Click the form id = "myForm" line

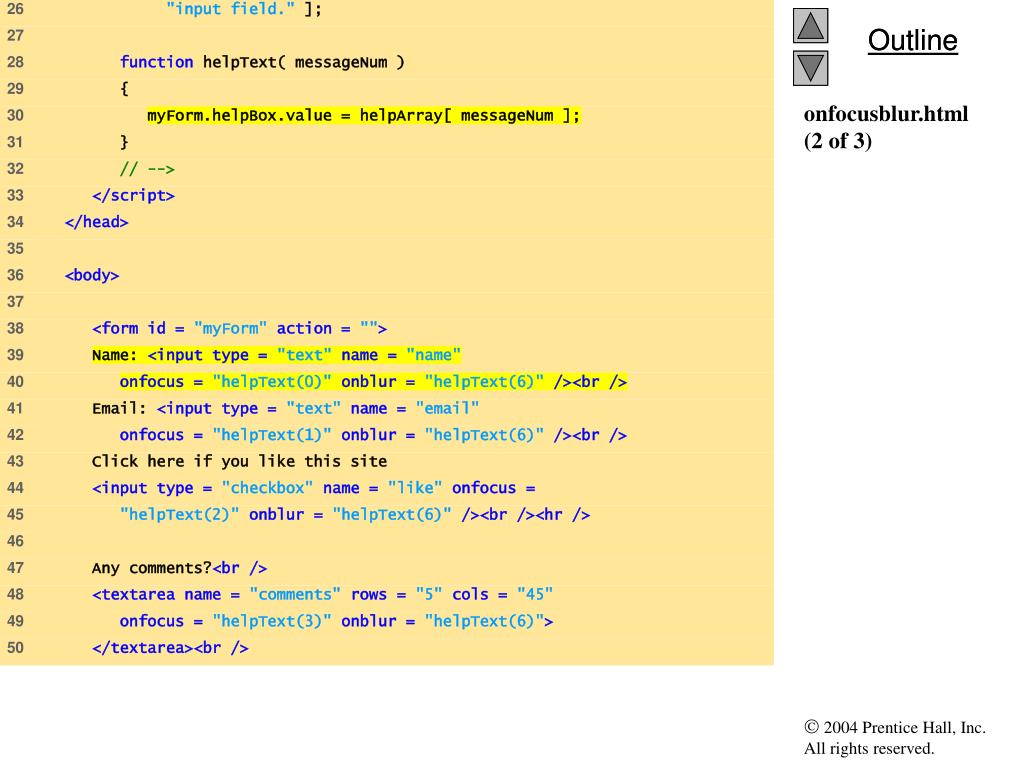pyautogui.click(x=239, y=328)
